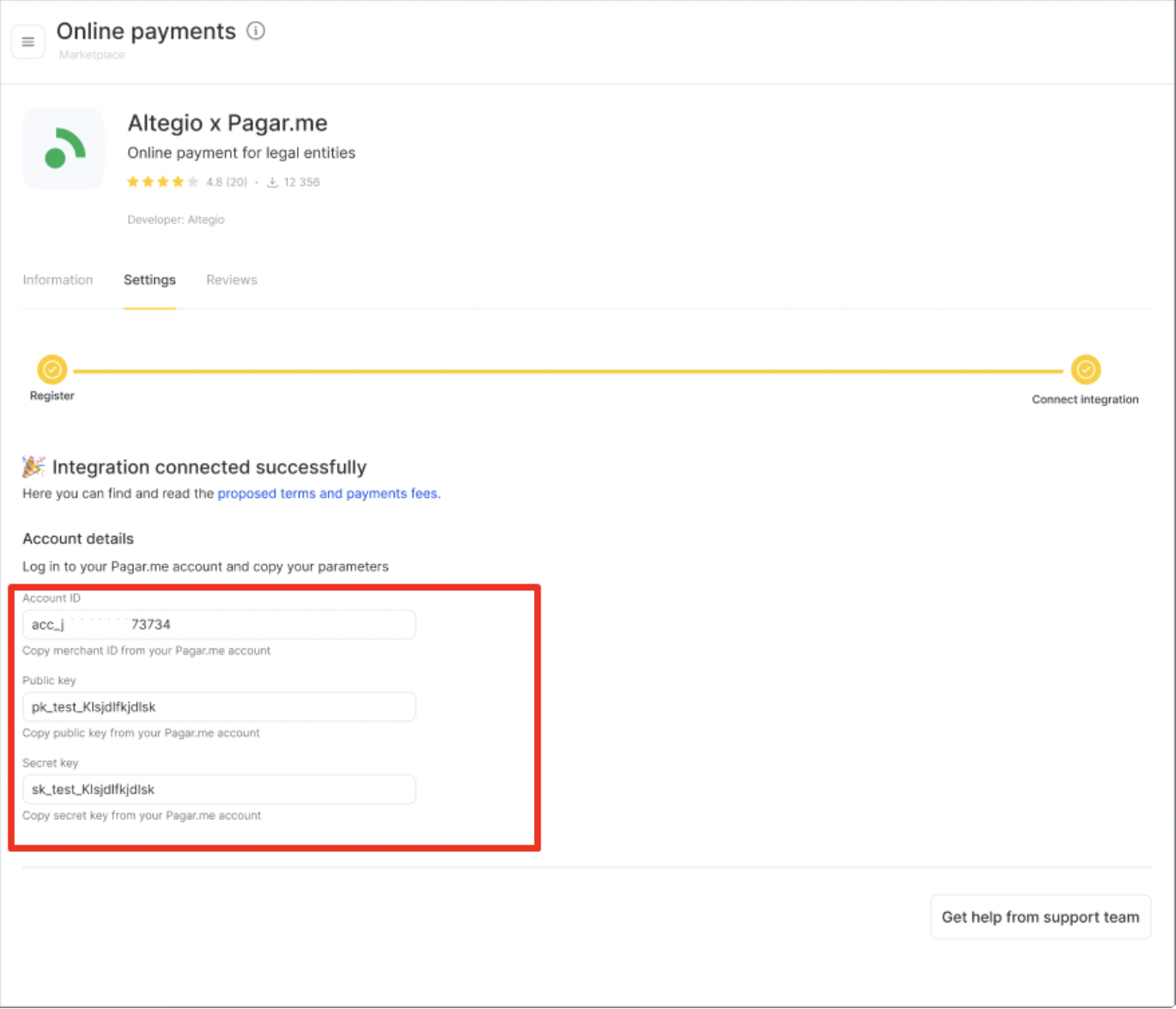Viewport: 1176px width, 1009px height.
Task: Click the star rating icons
Action: click(x=163, y=182)
